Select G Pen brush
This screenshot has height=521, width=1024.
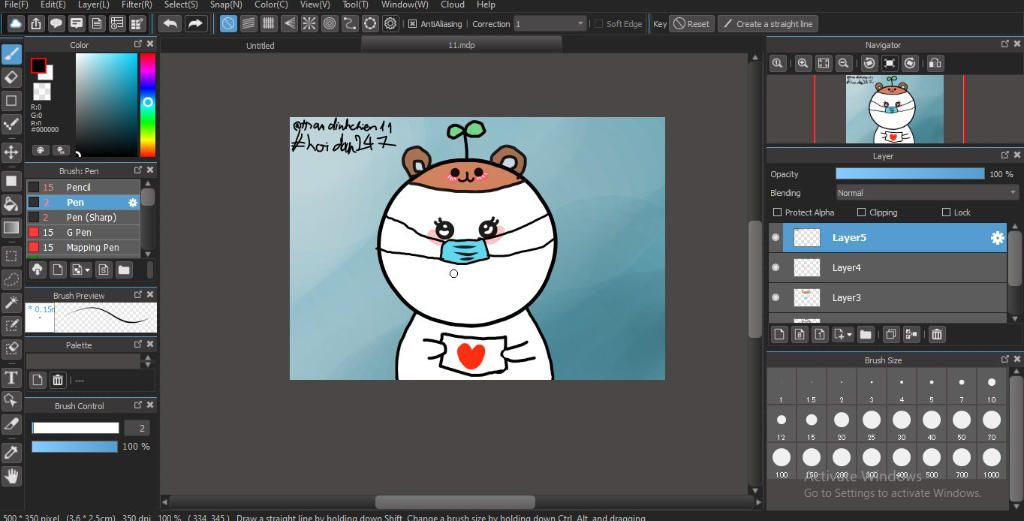[x=83, y=232]
